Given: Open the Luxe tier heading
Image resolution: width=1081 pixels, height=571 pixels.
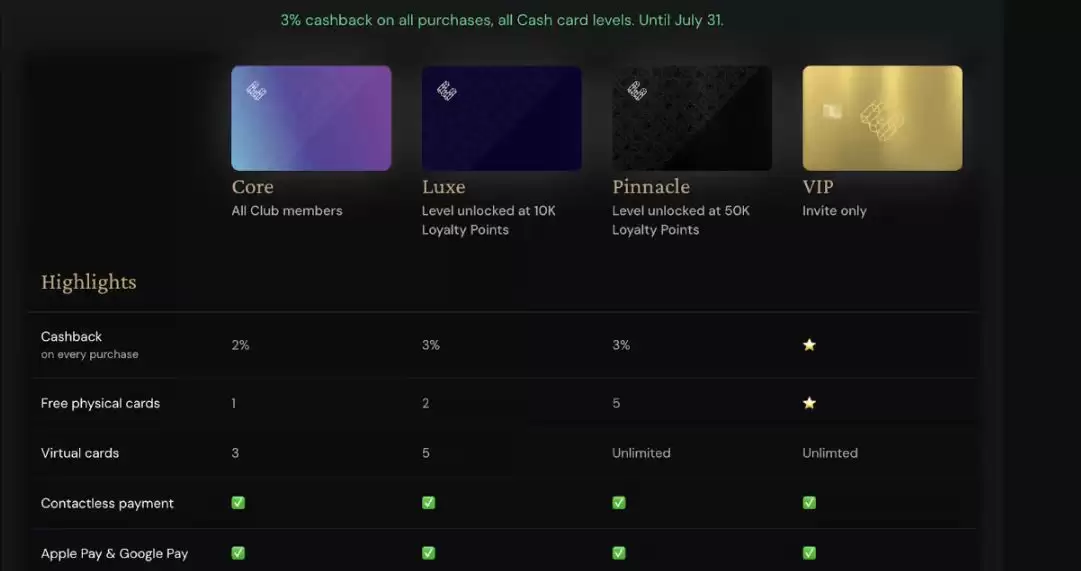Looking at the screenshot, I should (x=443, y=187).
